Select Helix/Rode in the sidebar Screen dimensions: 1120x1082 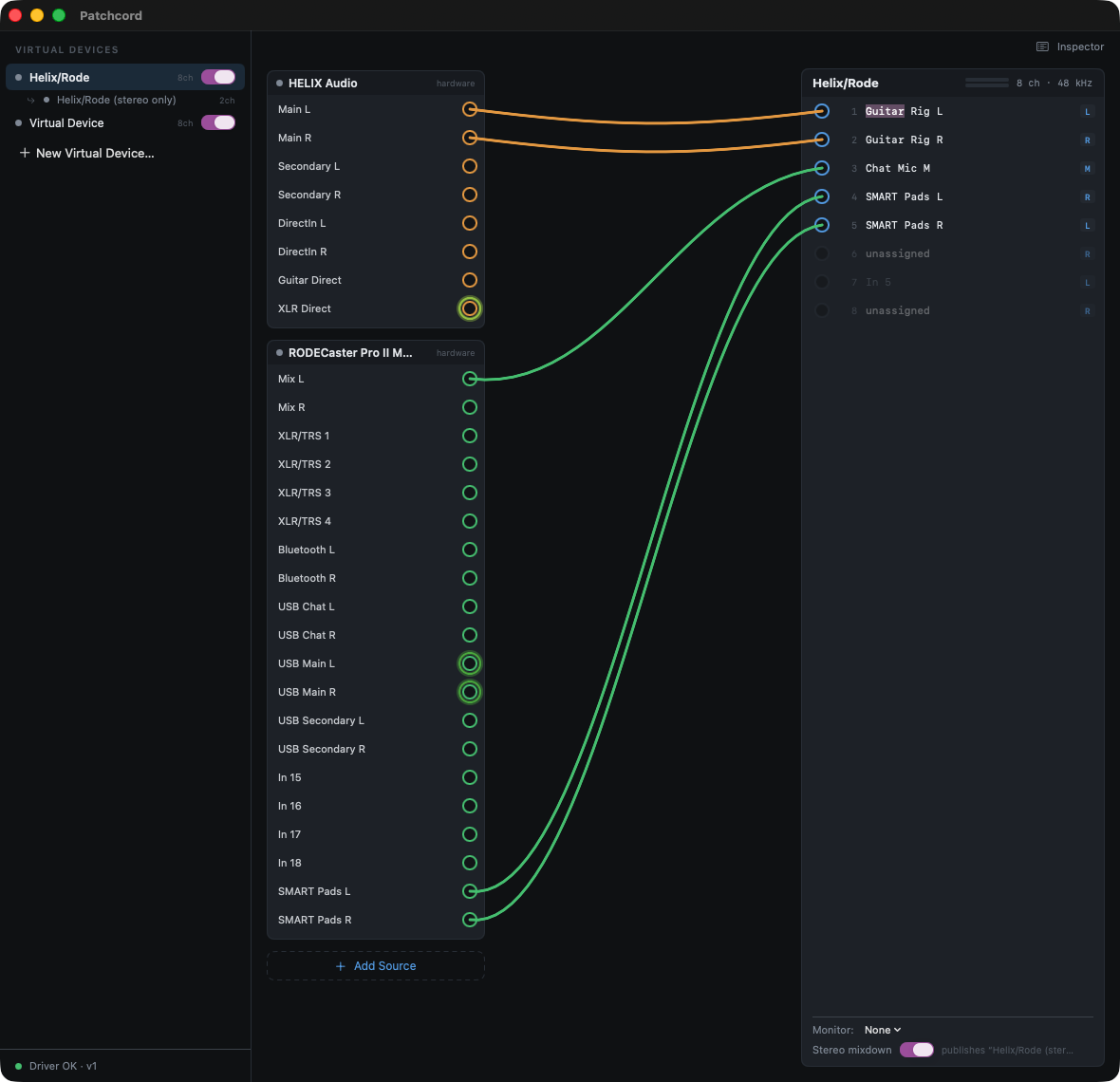[x=125, y=77]
